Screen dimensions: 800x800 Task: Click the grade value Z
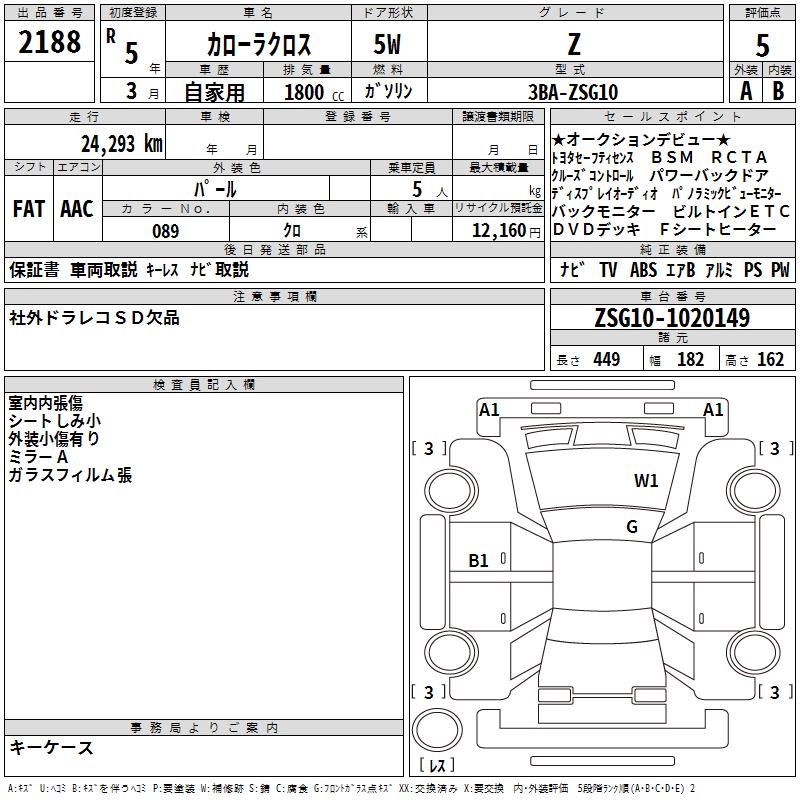[x=574, y=45]
